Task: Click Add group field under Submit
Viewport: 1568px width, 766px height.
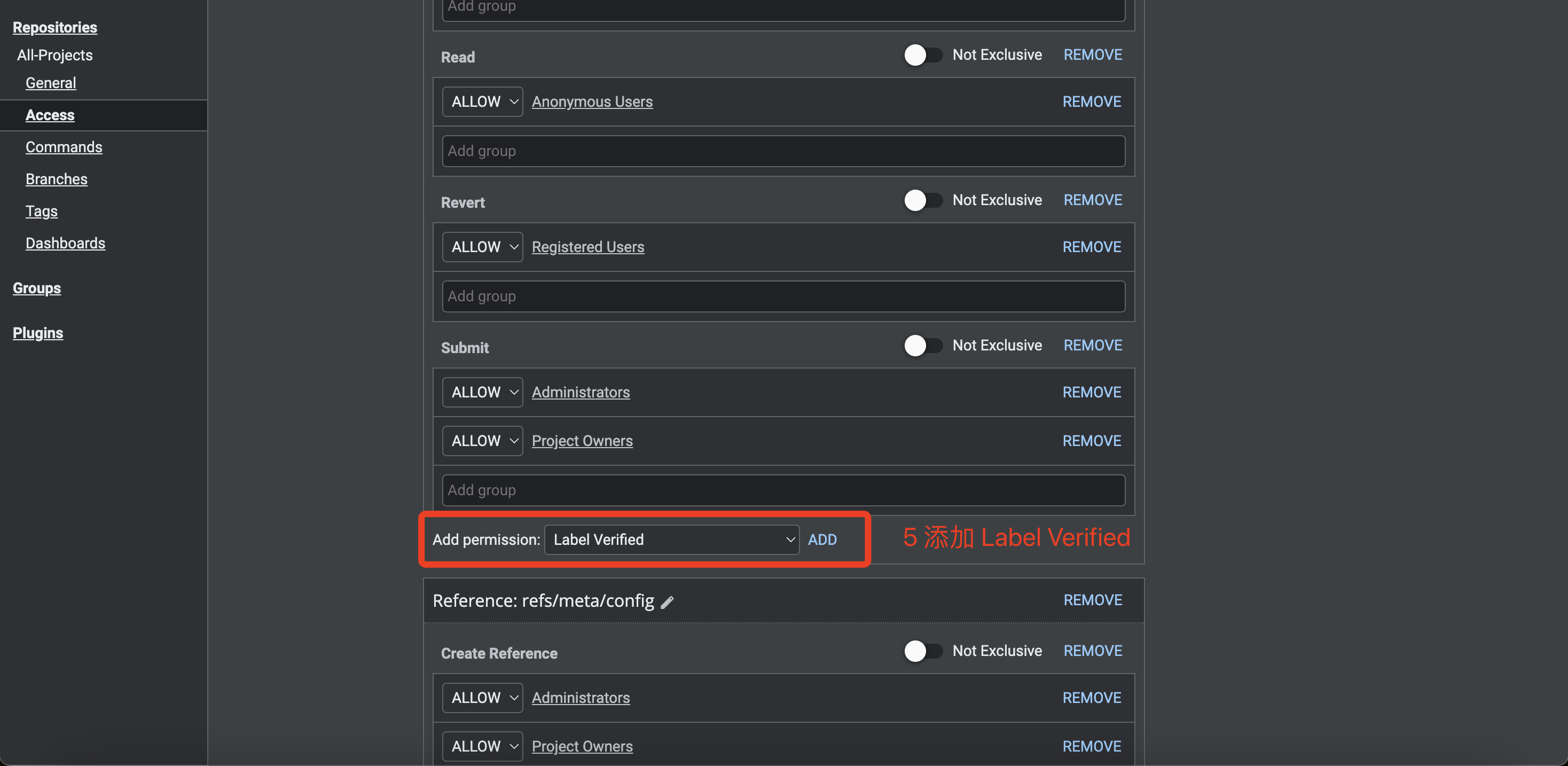Action: tap(783, 490)
